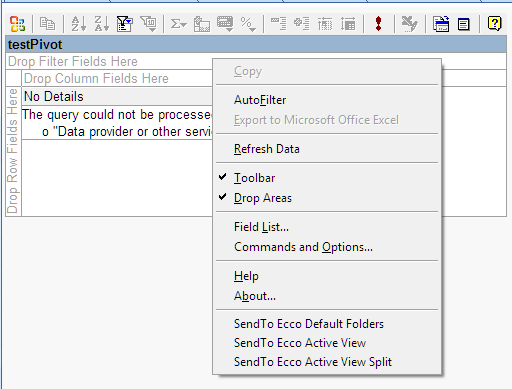512x389 pixels.
Task: Select Refresh Data from context menu
Action: [327, 149]
